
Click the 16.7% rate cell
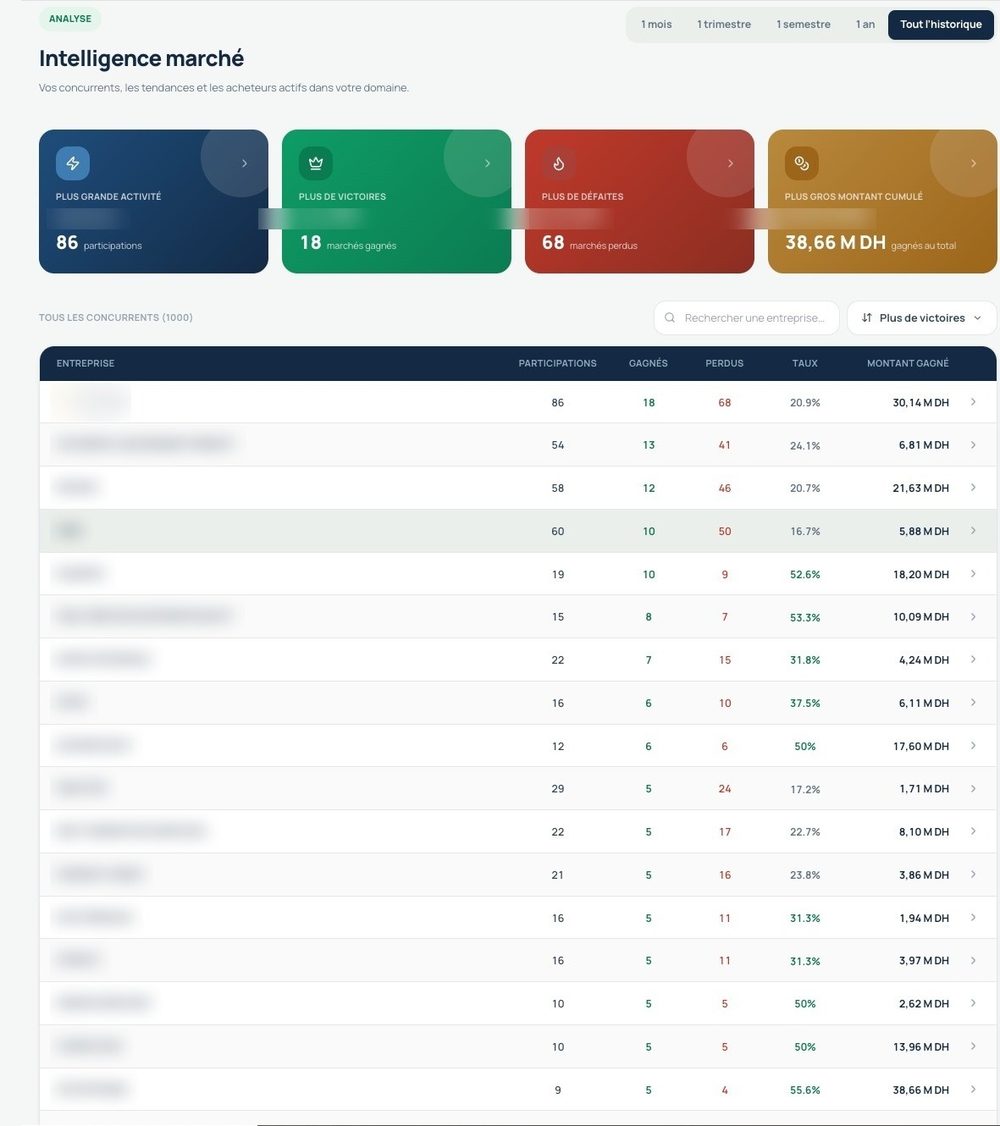coord(805,531)
